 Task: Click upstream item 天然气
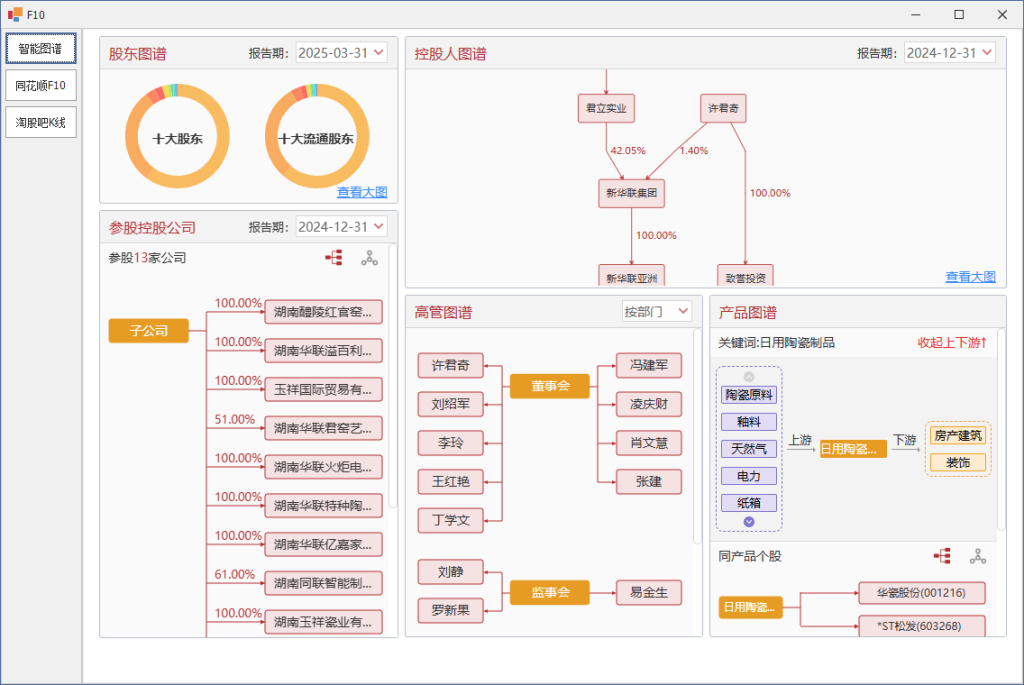[749, 449]
